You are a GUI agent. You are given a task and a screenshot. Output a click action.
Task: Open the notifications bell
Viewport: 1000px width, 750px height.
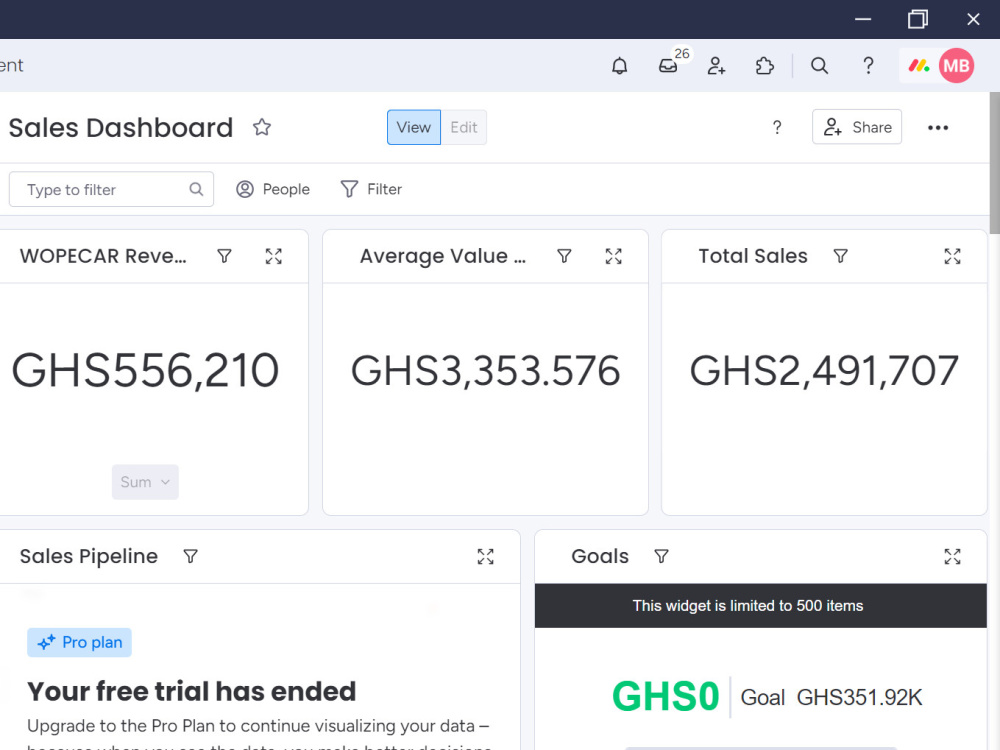pyautogui.click(x=619, y=66)
